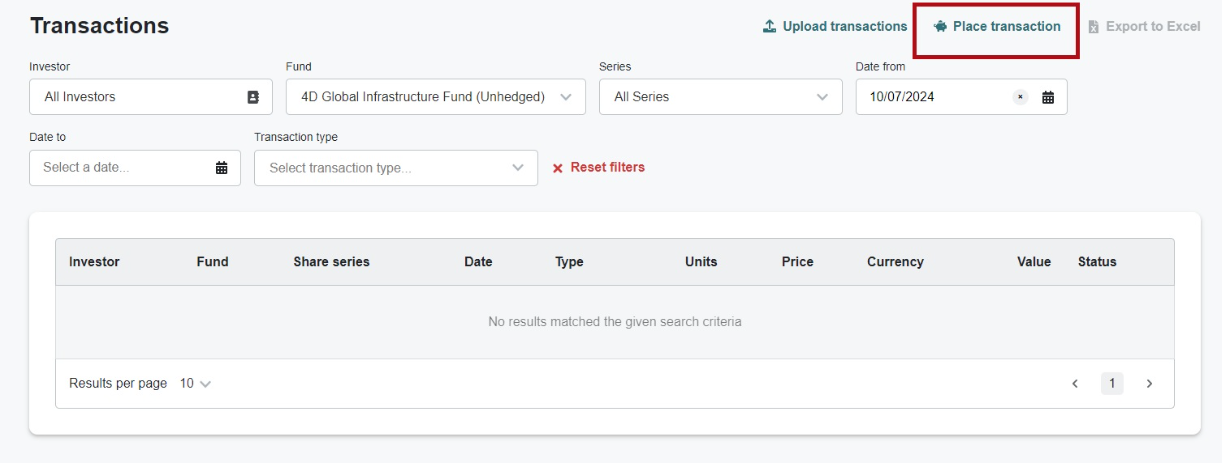Expand the All Series dropdown
This screenshot has width=1222, height=463.
pyautogui.click(x=822, y=97)
